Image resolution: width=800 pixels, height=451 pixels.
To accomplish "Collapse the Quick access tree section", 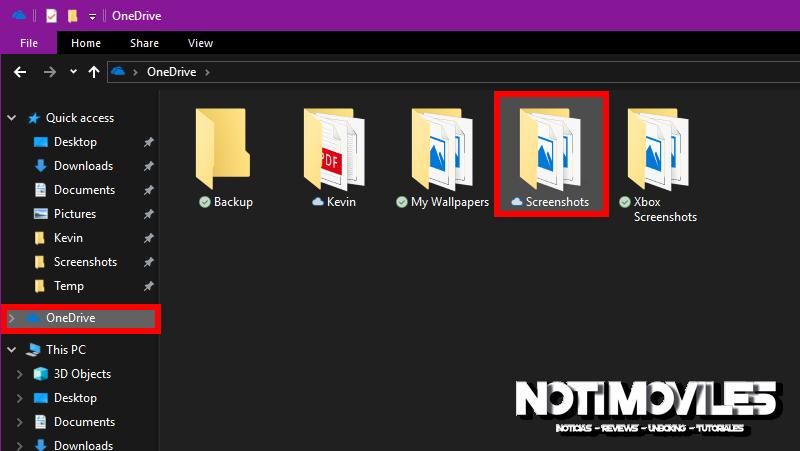I will [x=11, y=118].
